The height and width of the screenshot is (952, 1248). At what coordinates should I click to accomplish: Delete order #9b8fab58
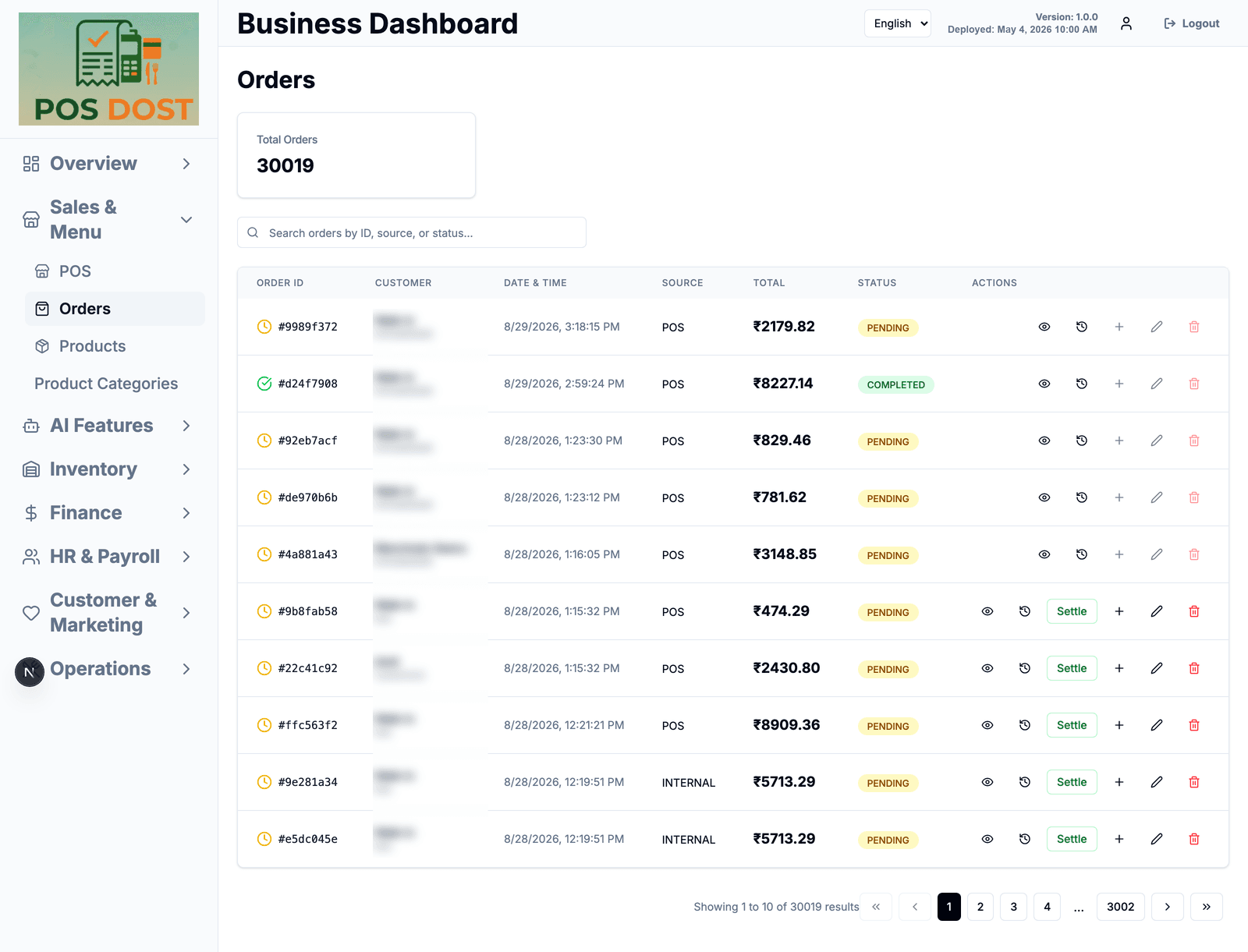click(1194, 611)
